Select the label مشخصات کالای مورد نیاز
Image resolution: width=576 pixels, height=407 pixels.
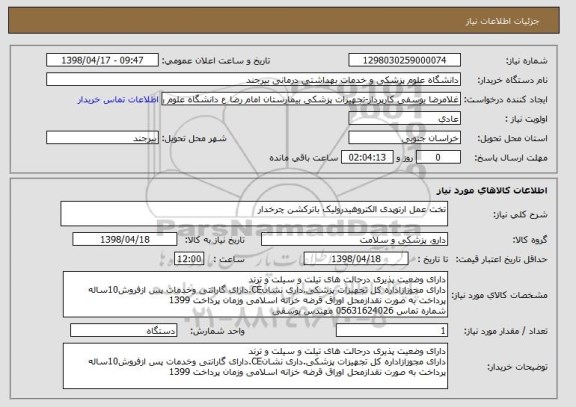[499, 295]
